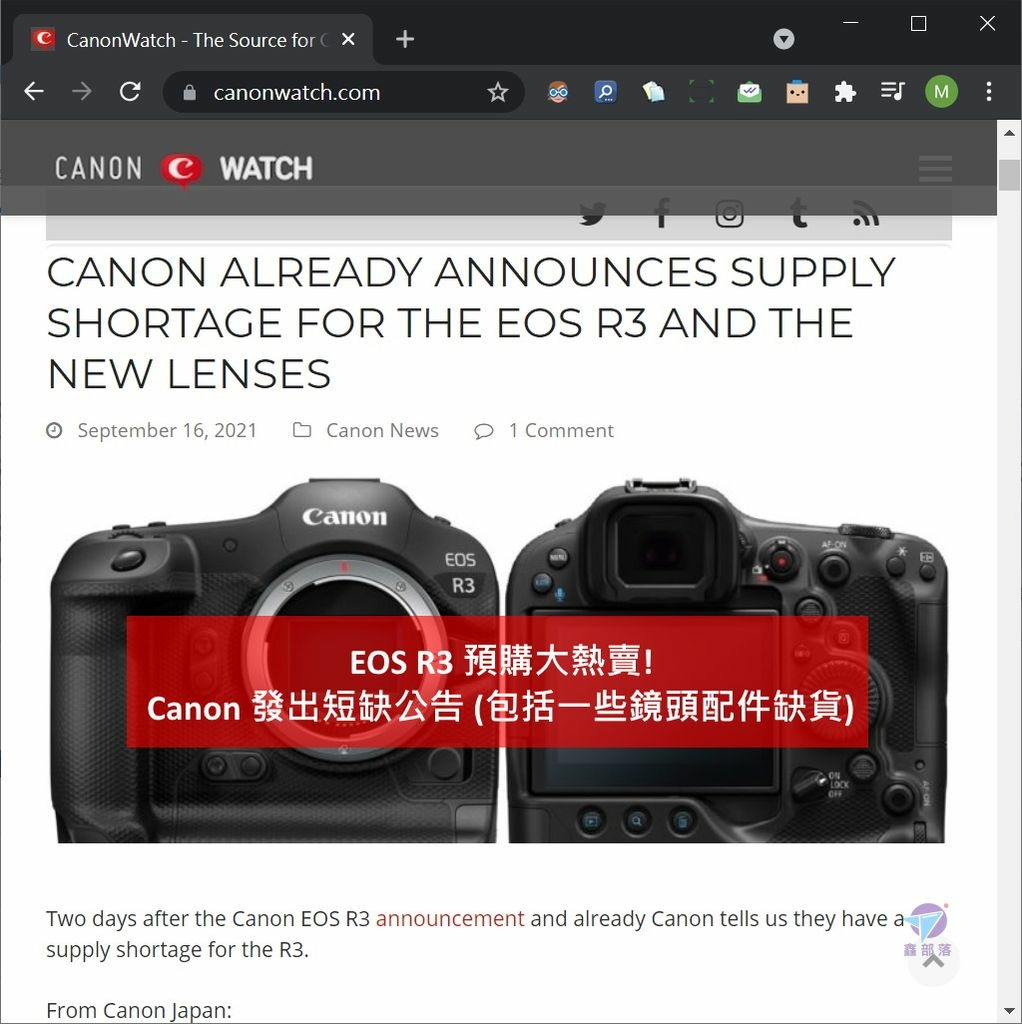Open the 1 Comment link
The width and height of the screenshot is (1022, 1024).
[561, 430]
